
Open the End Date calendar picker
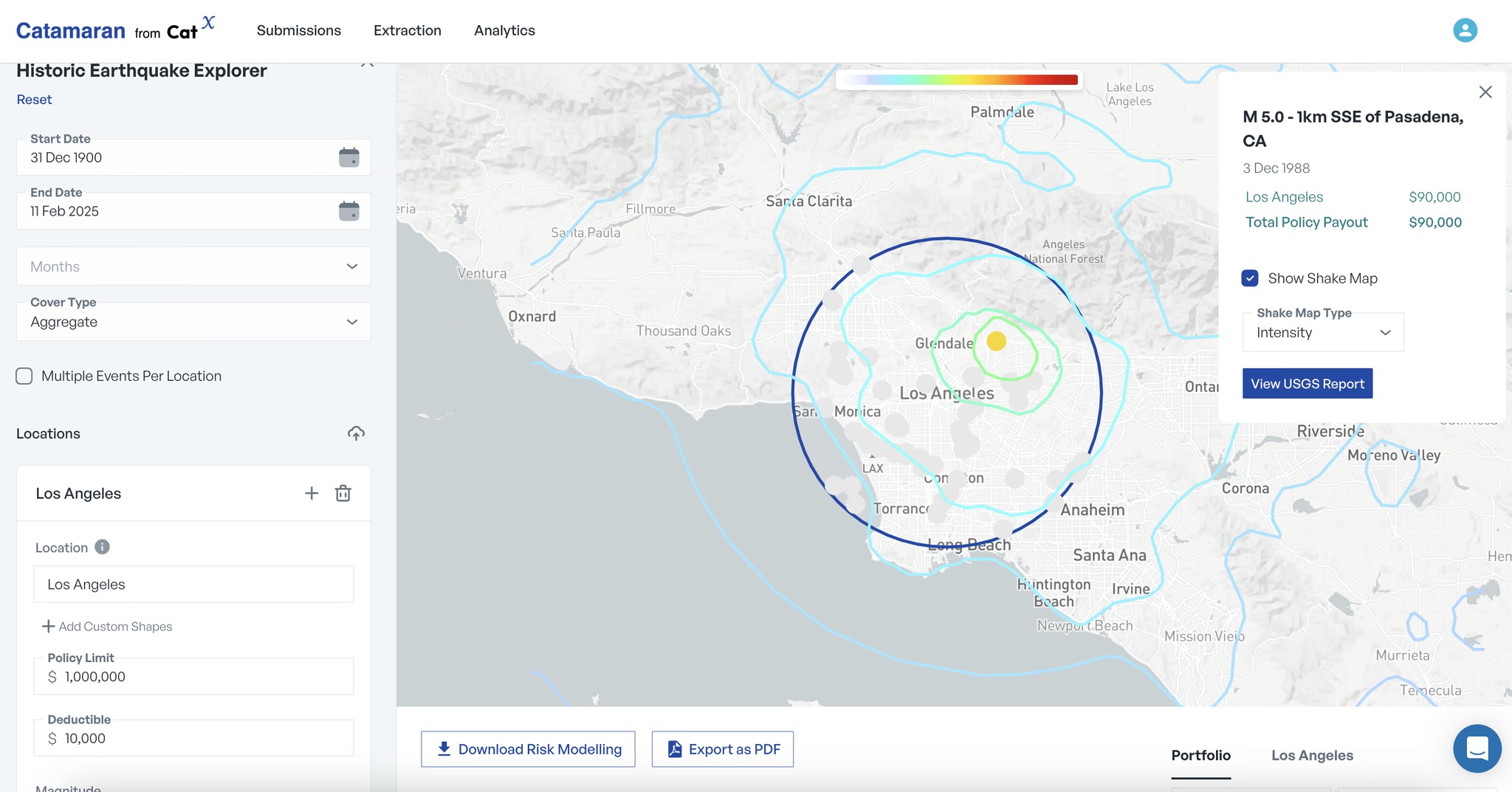click(x=348, y=211)
